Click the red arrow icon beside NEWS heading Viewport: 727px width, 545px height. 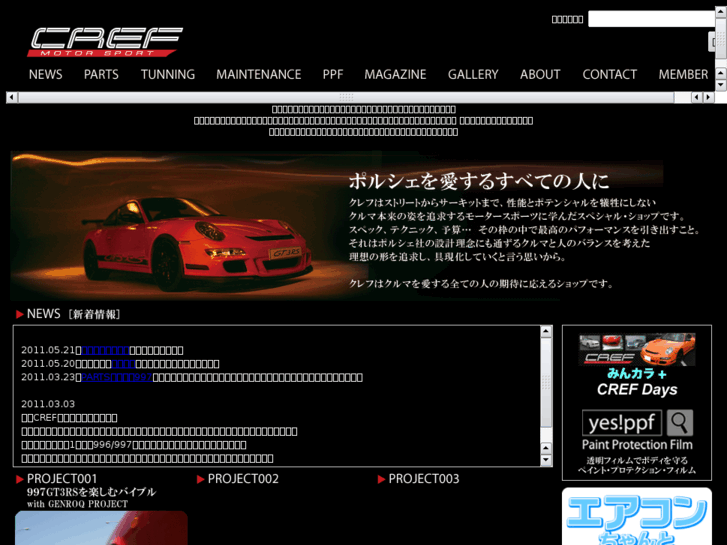tap(19, 314)
